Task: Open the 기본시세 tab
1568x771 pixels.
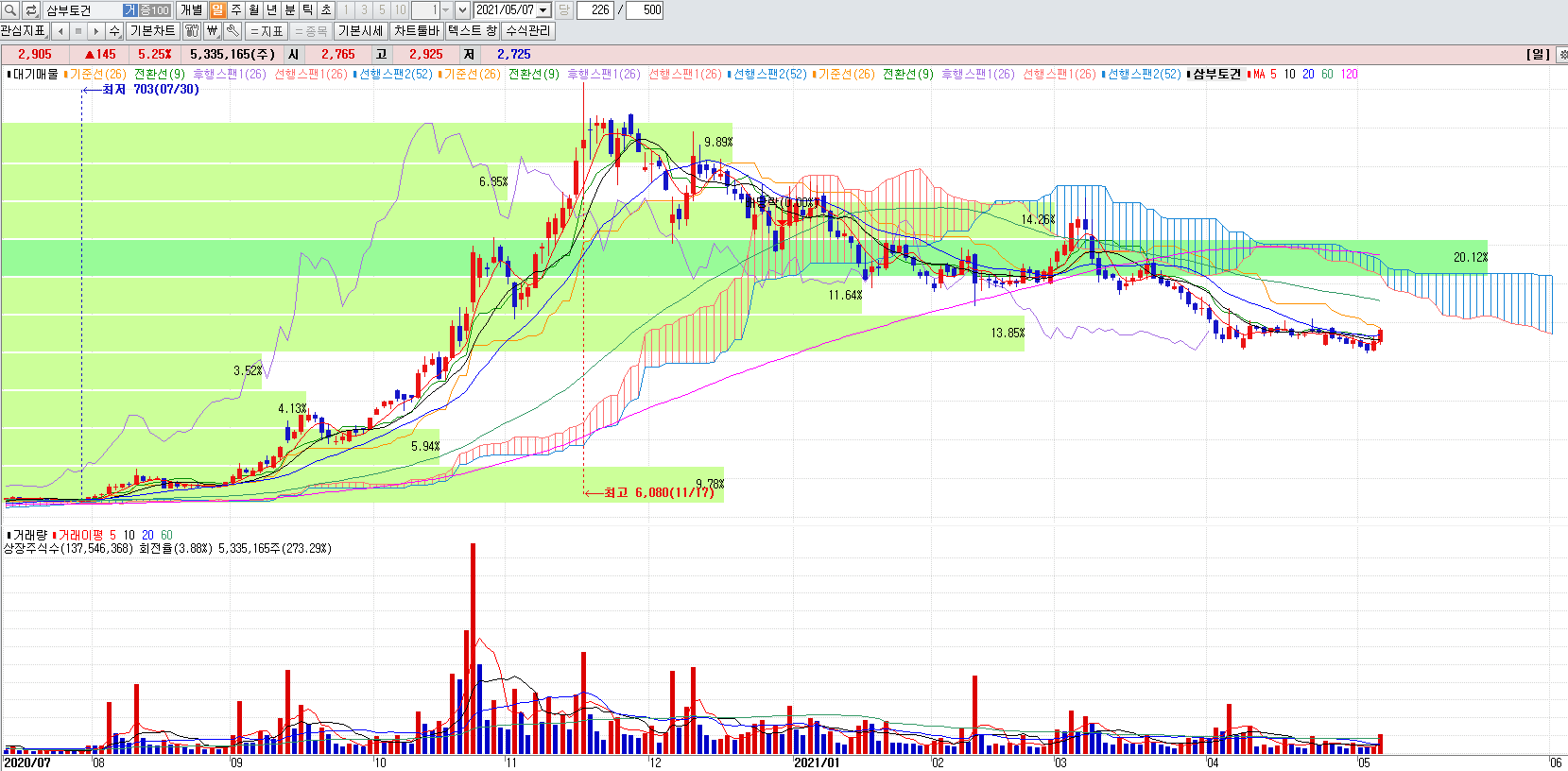Action: coord(361,31)
